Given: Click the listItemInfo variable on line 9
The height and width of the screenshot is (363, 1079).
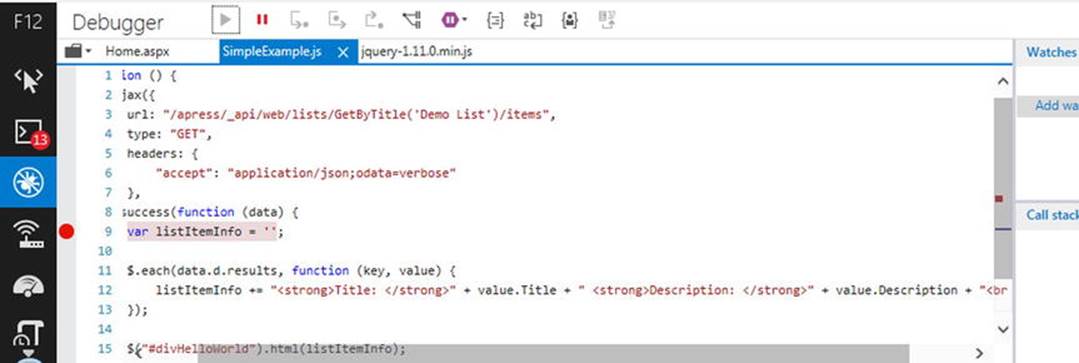Looking at the screenshot, I should coord(199,232).
